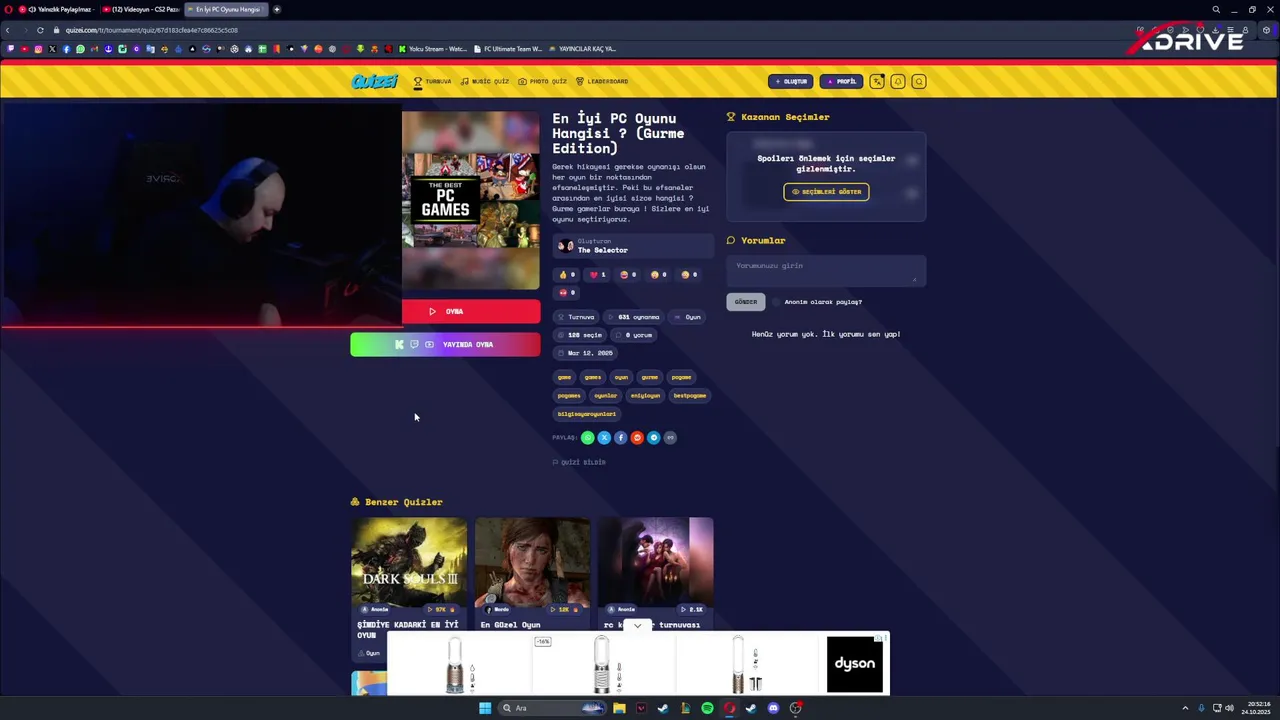
Task: Show hidden system tray icons
Action: (x=1185, y=708)
